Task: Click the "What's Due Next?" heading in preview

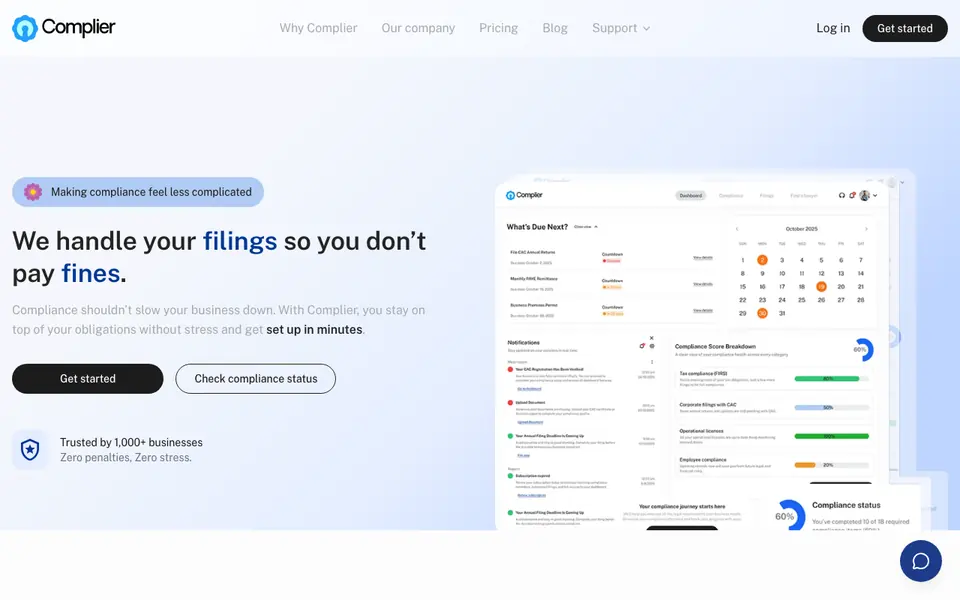Action: 537,227
